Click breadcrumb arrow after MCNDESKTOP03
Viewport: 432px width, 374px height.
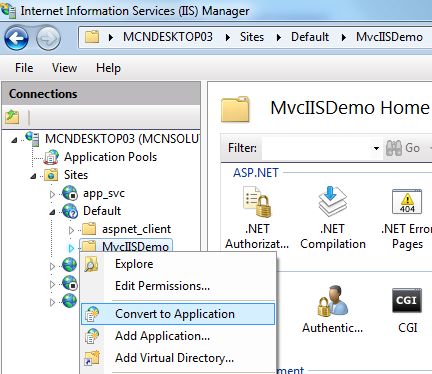[228, 37]
